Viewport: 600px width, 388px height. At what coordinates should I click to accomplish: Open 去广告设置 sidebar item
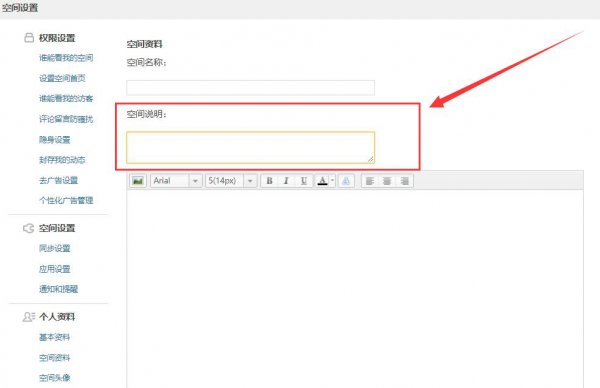click(x=59, y=180)
